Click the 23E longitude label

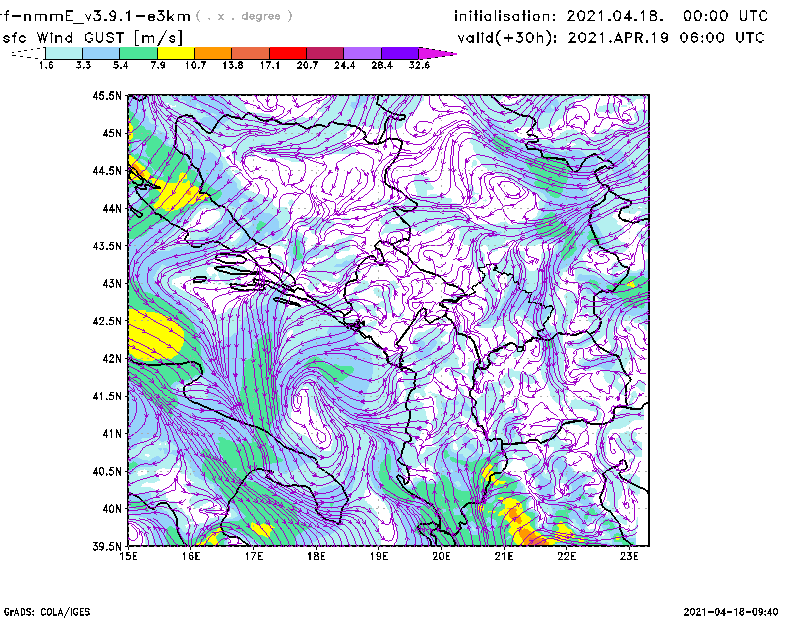[629, 556]
